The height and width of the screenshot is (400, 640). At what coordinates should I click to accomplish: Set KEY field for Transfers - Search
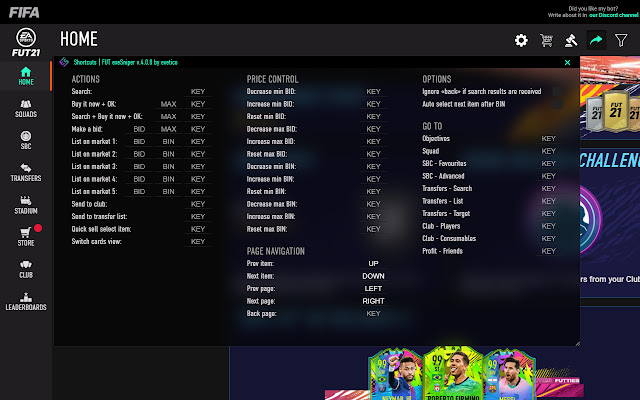tap(549, 189)
